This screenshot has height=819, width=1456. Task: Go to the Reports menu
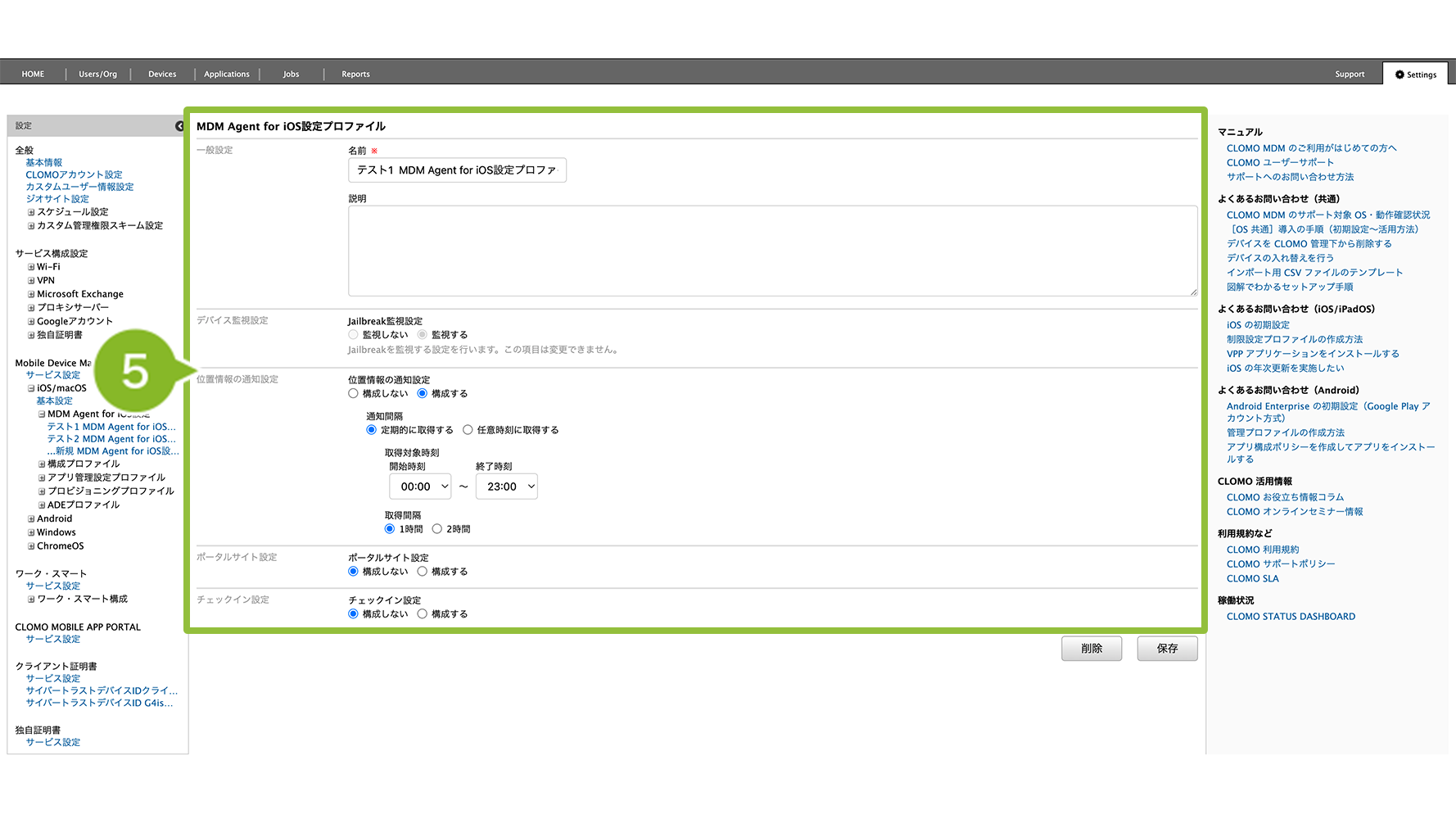355,75
